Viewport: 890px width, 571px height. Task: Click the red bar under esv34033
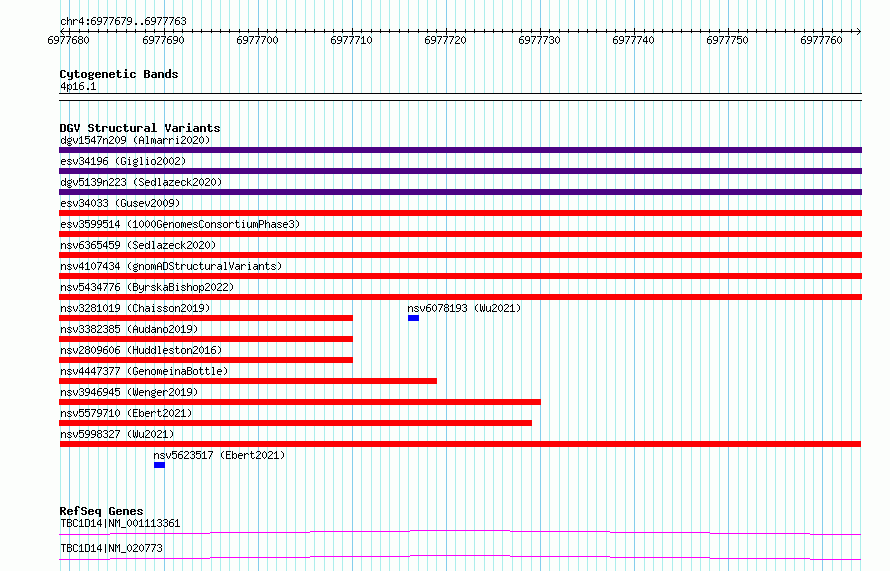pos(460,213)
